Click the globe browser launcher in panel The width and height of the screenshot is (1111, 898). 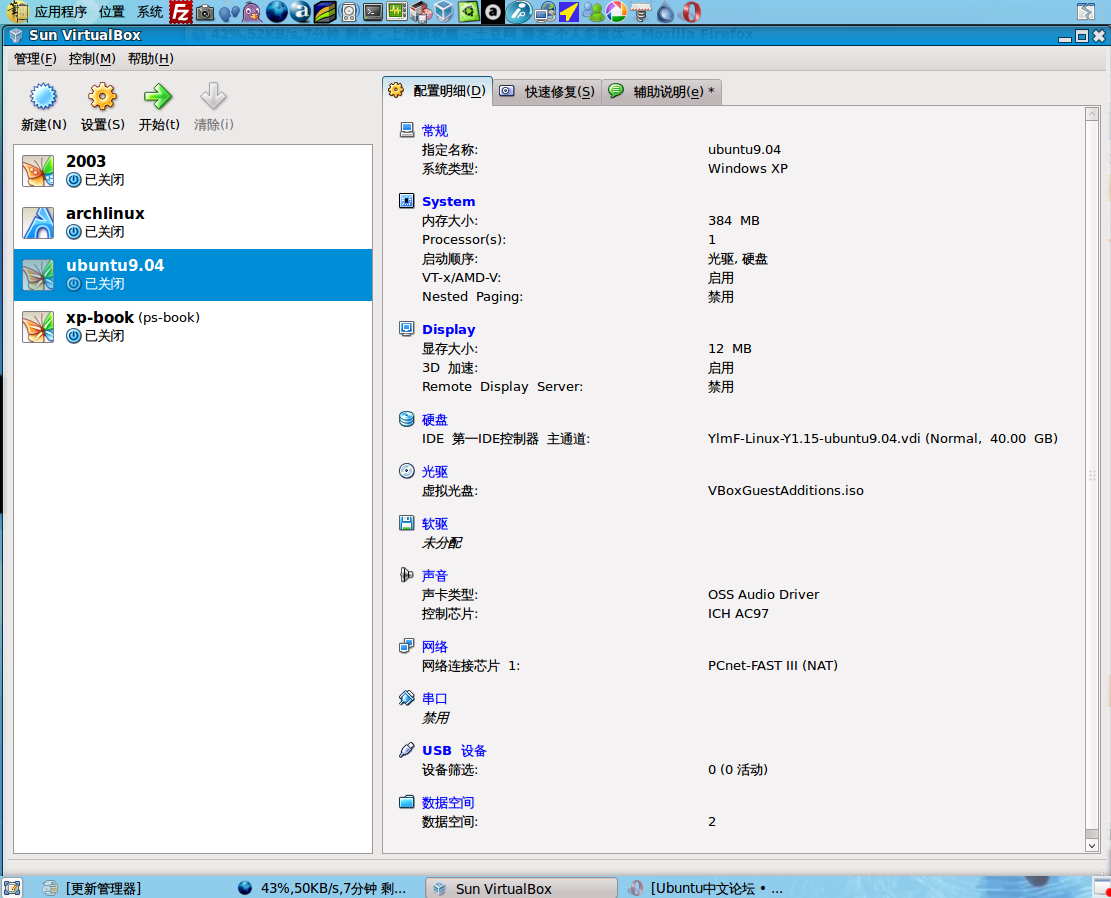[277, 11]
